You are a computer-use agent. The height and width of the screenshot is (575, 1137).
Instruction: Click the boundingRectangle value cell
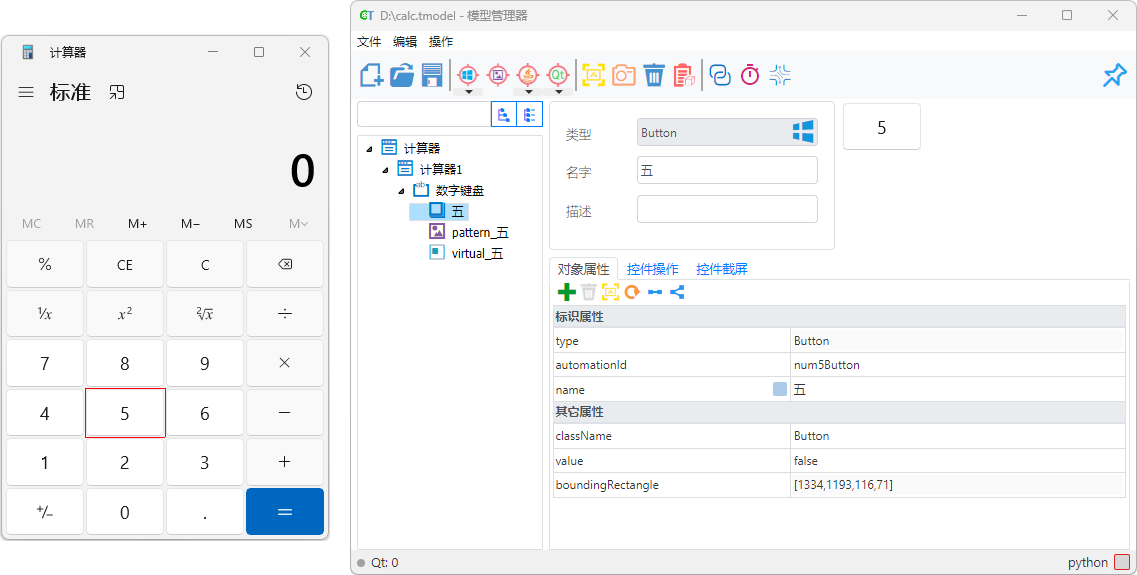[958, 484]
